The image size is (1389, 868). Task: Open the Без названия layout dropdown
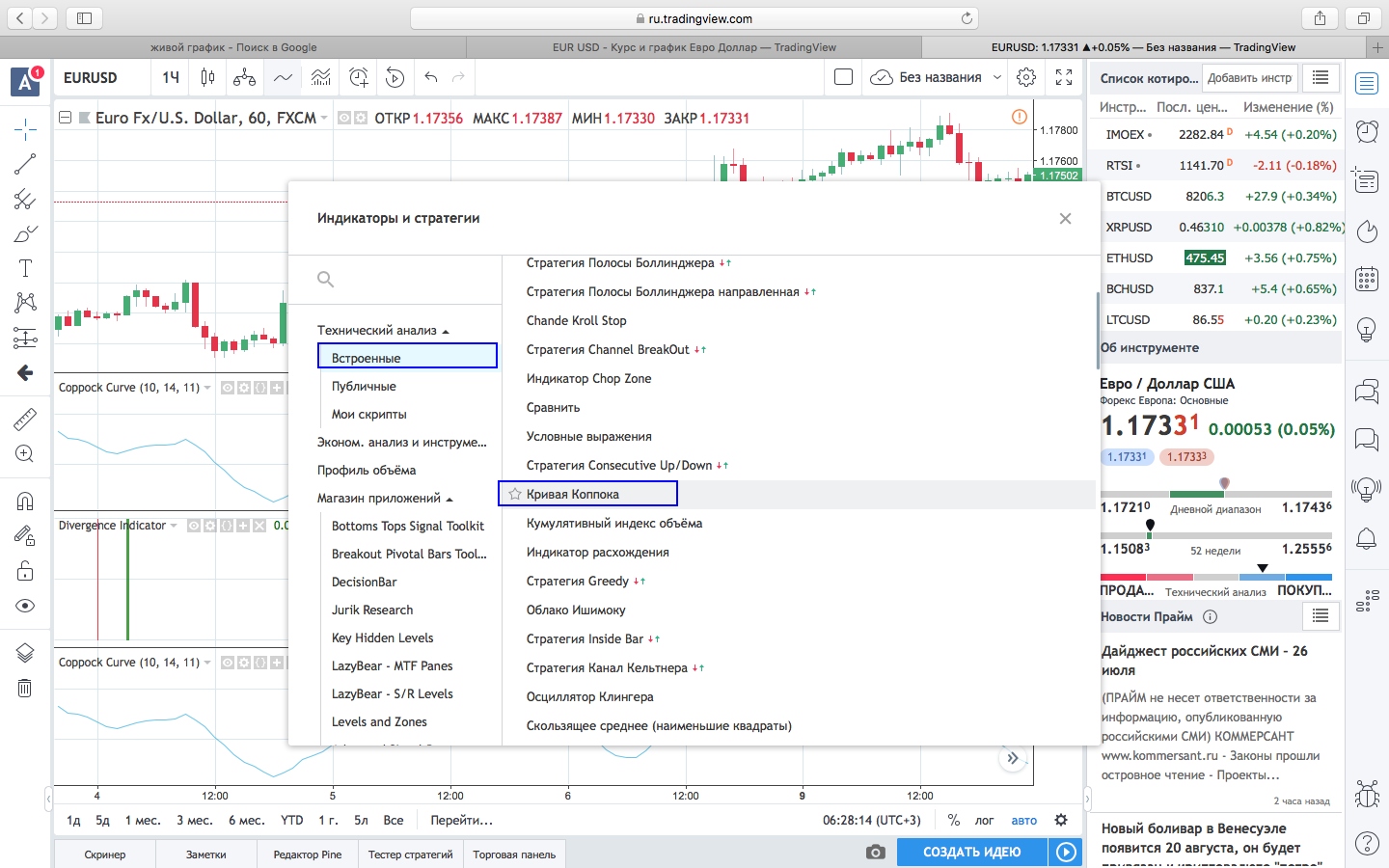click(x=937, y=77)
